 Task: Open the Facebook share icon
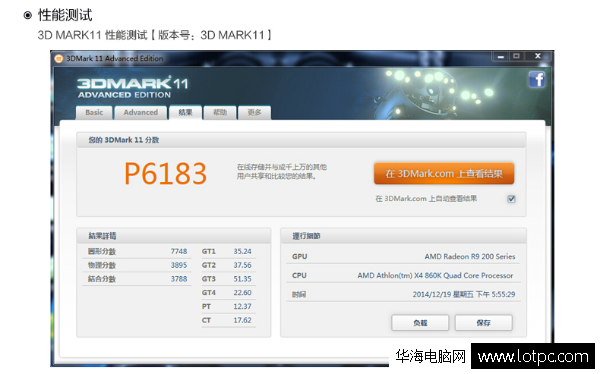pyautogui.click(x=537, y=79)
